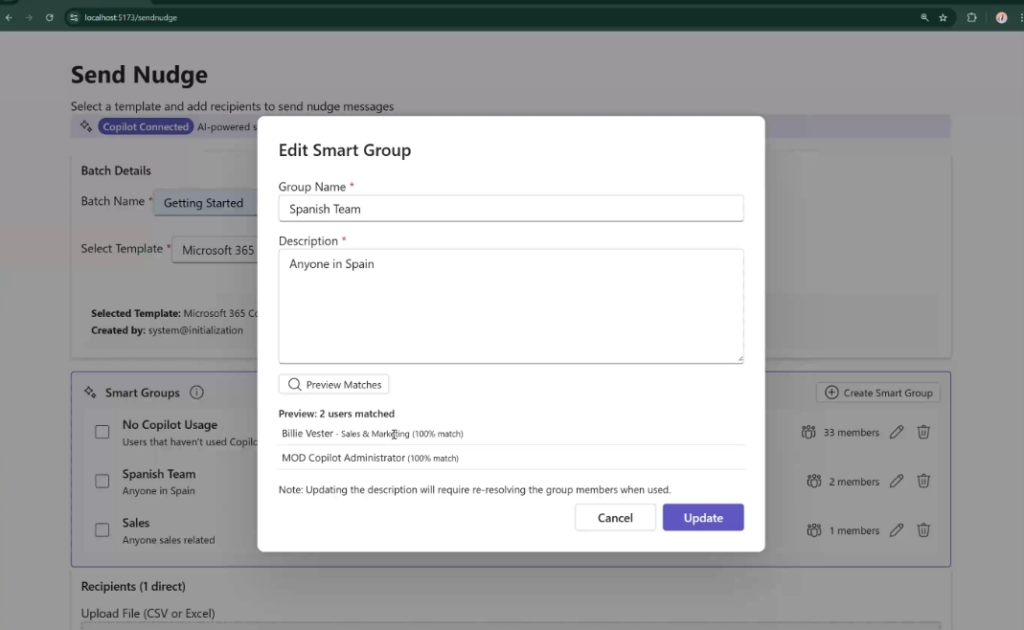
Task: Reload the page in the browser
Action: [49, 17]
